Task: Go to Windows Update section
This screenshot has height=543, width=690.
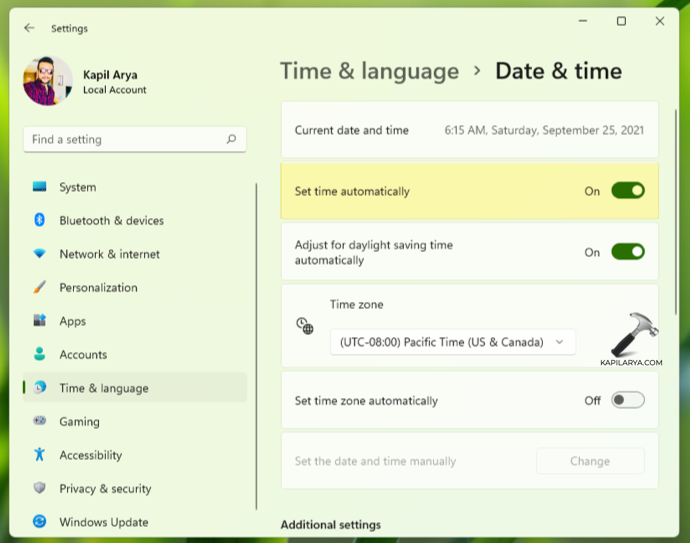Action: click(x=103, y=522)
